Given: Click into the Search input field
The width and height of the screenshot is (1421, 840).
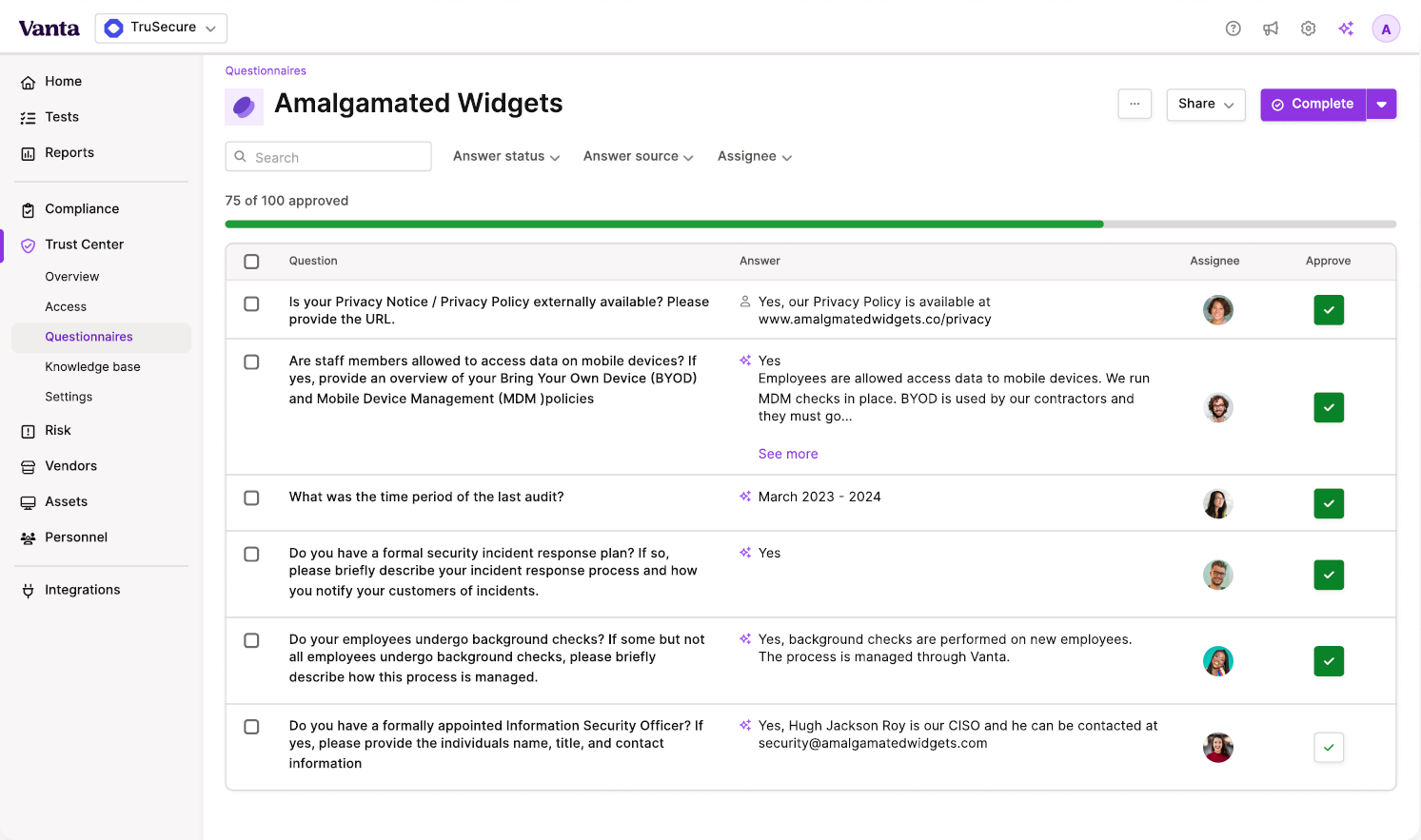Looking at the screenshot, I should click(328, 157).
